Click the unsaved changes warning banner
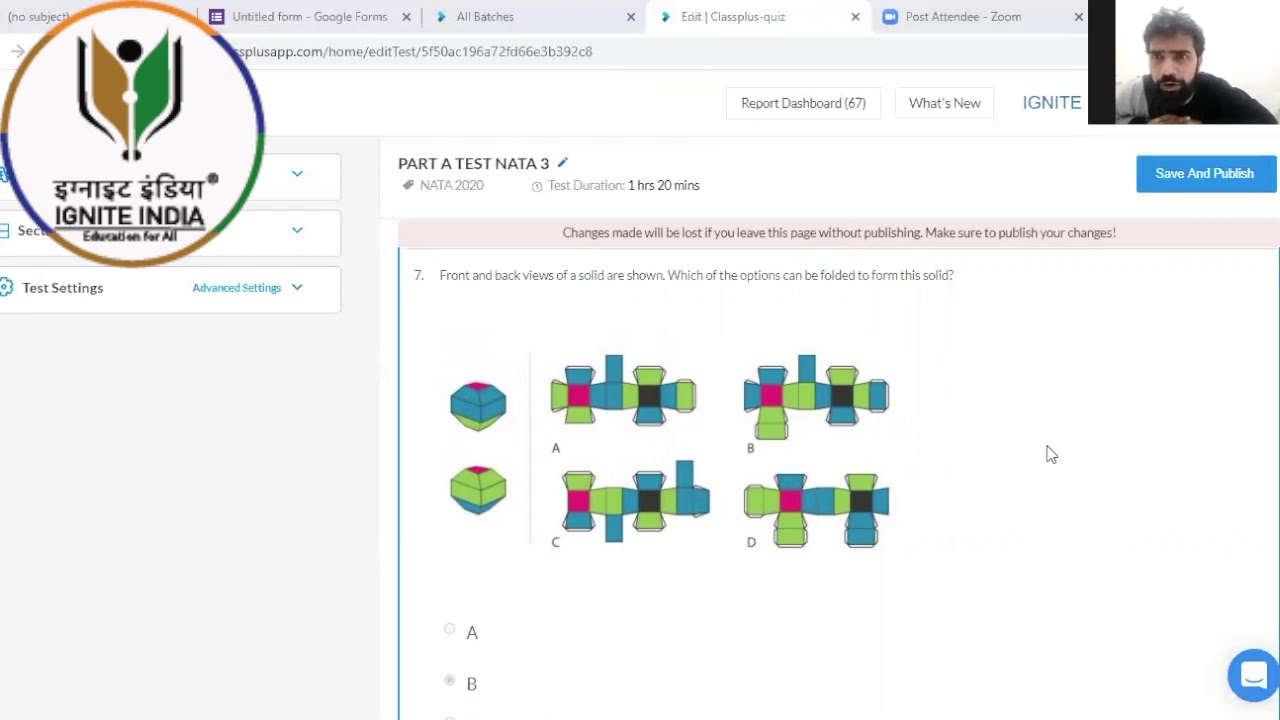1280x720 pixels. coord(839,233)
